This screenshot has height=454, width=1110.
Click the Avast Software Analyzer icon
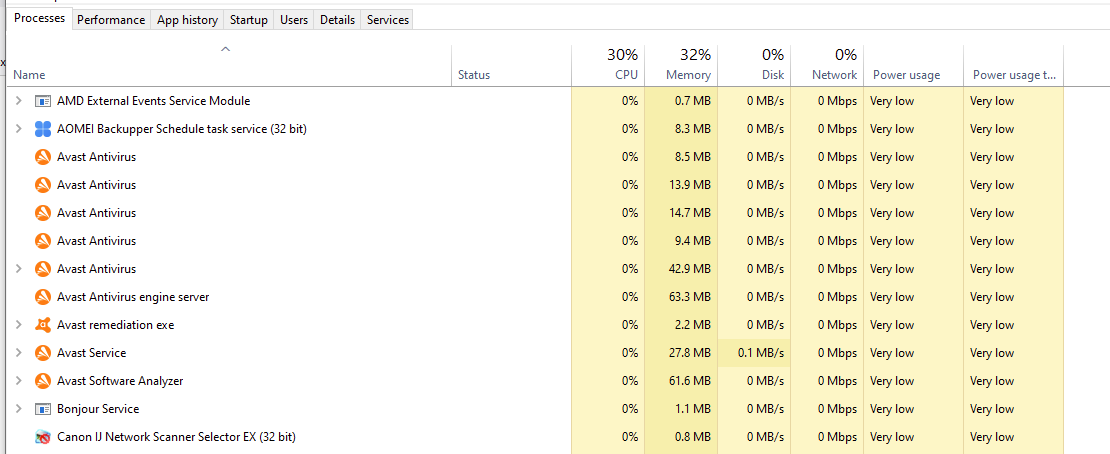43,381
